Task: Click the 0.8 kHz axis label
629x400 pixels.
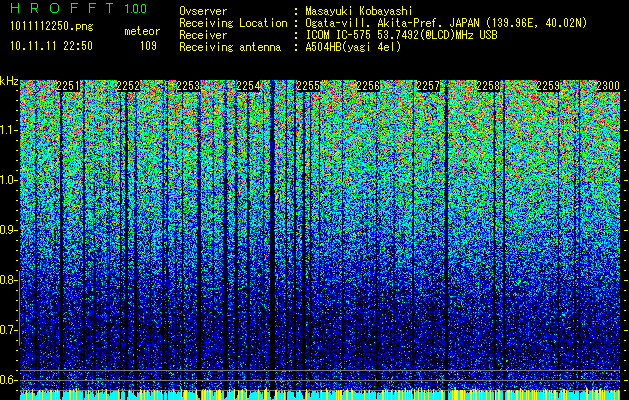Action: tap(8, 280)
